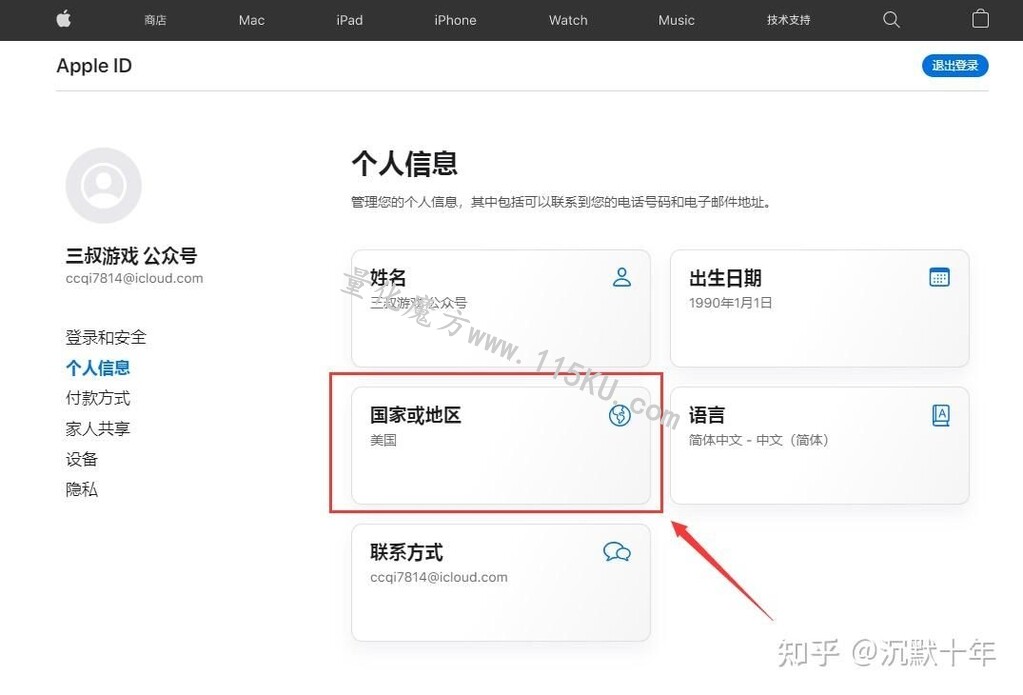This screenshot has width=1023, height=695.
Task: Select 个人信息 in sidebar
Action: (x=98, y=368)
